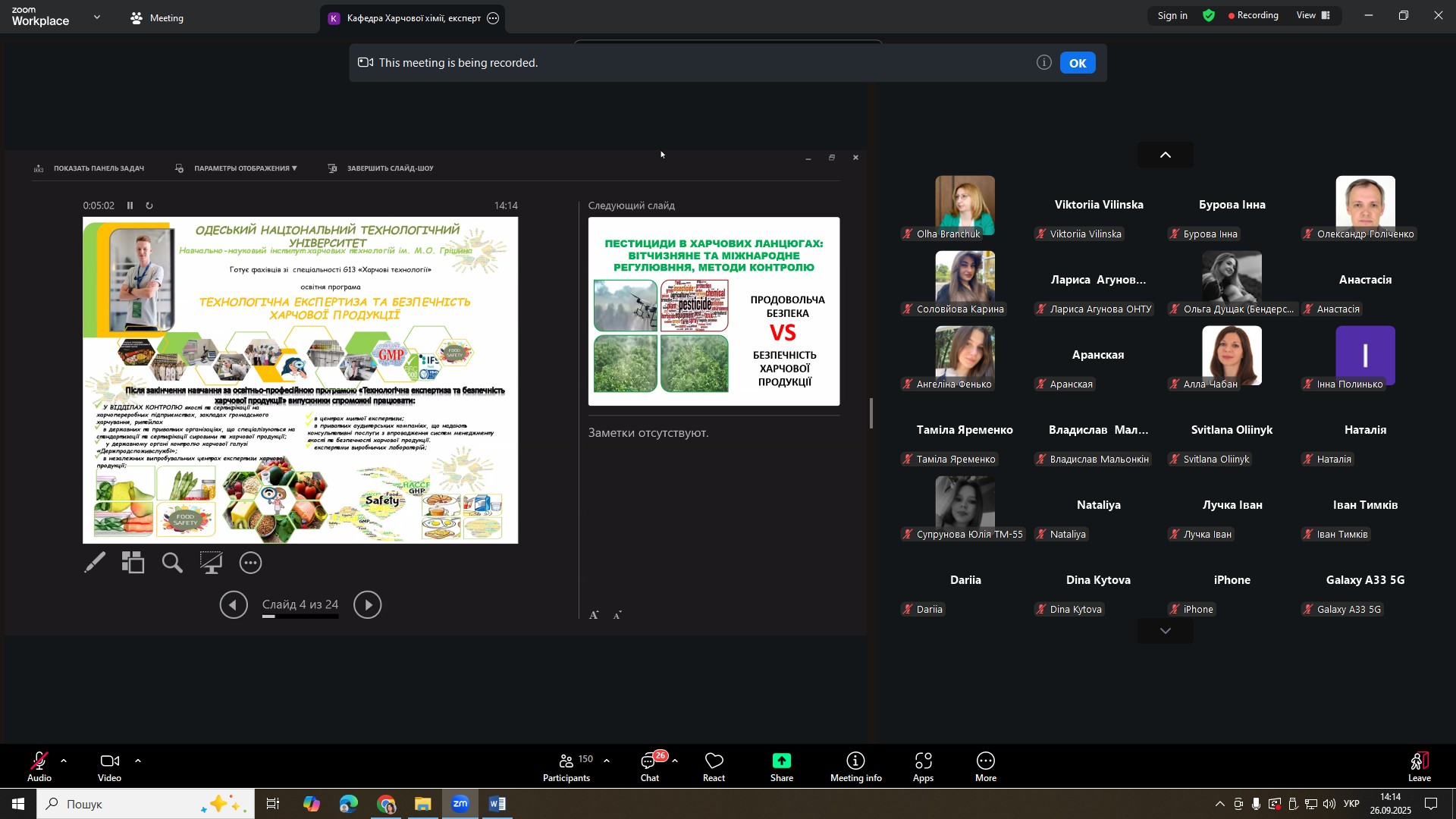Click the slide progress bar under Слайд 4

(x=300, y=617)
